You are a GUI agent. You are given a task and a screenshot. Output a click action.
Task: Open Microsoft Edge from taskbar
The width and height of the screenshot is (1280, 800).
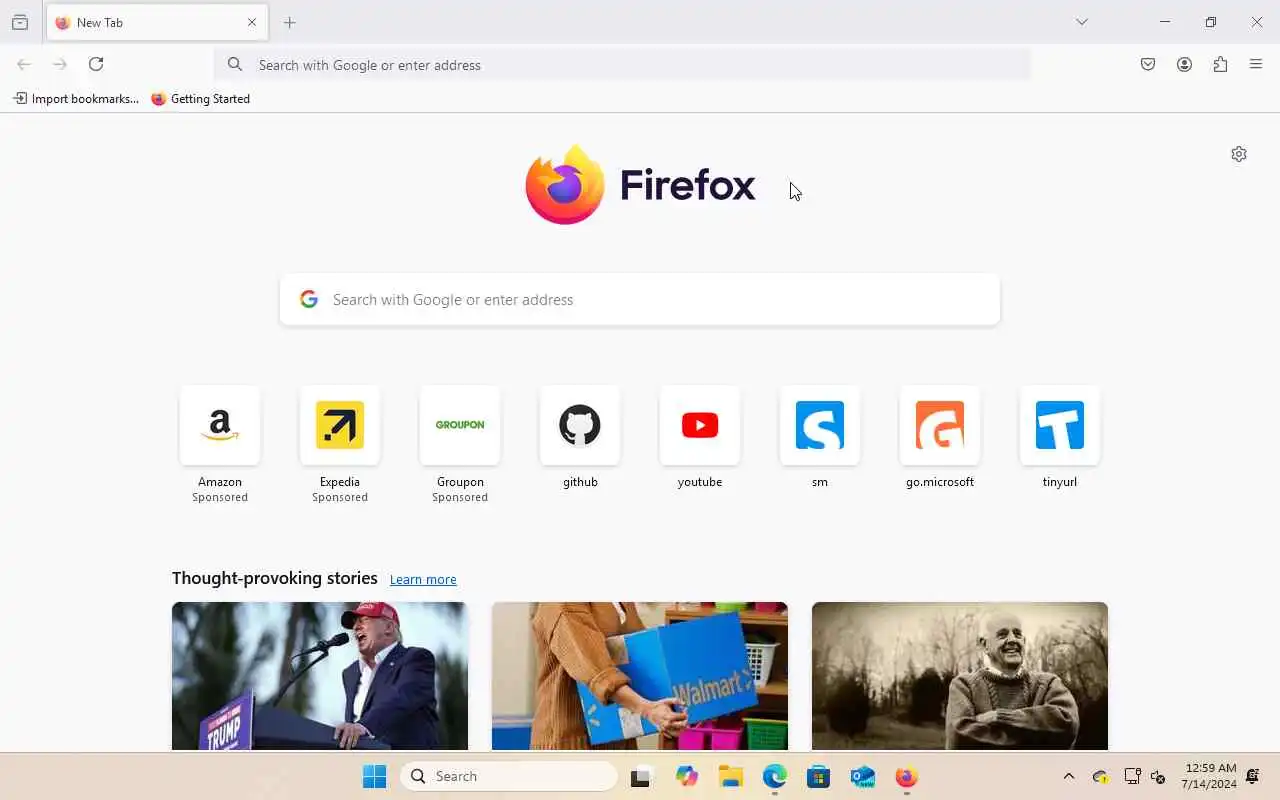pos(775,777)
